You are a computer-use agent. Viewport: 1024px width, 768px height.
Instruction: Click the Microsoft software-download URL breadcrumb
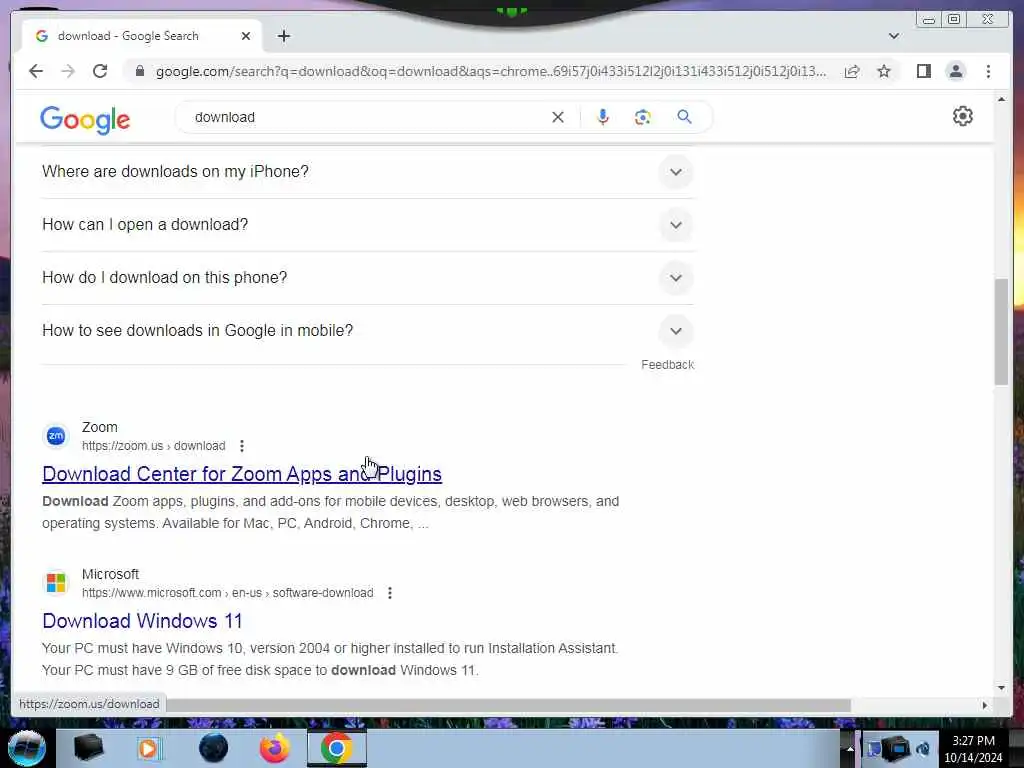227,593
